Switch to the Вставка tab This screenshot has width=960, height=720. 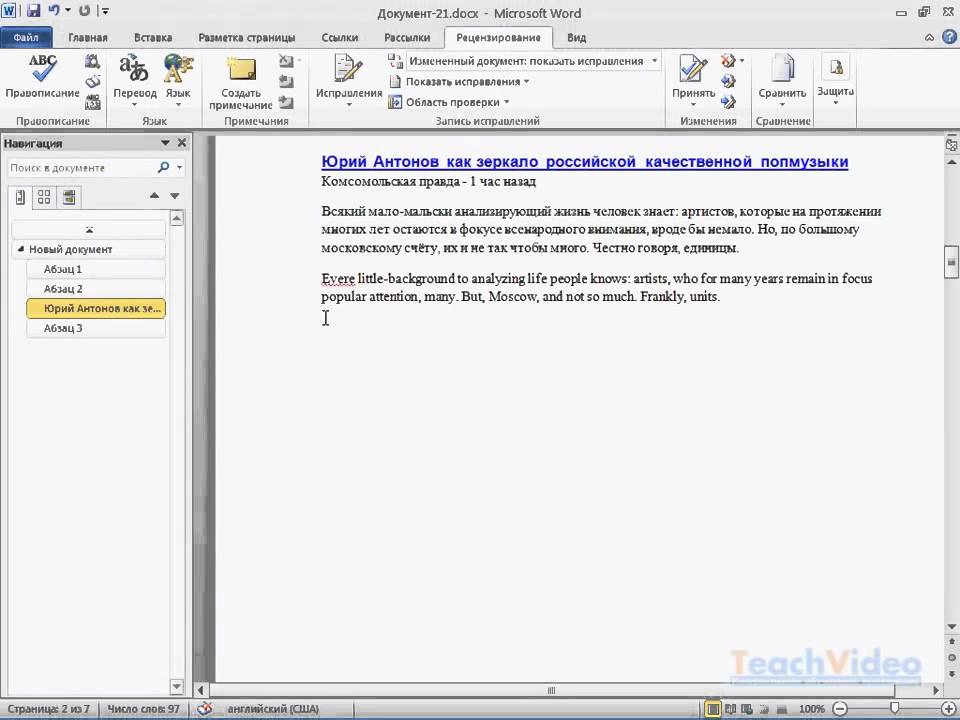[x=152, y=37]
